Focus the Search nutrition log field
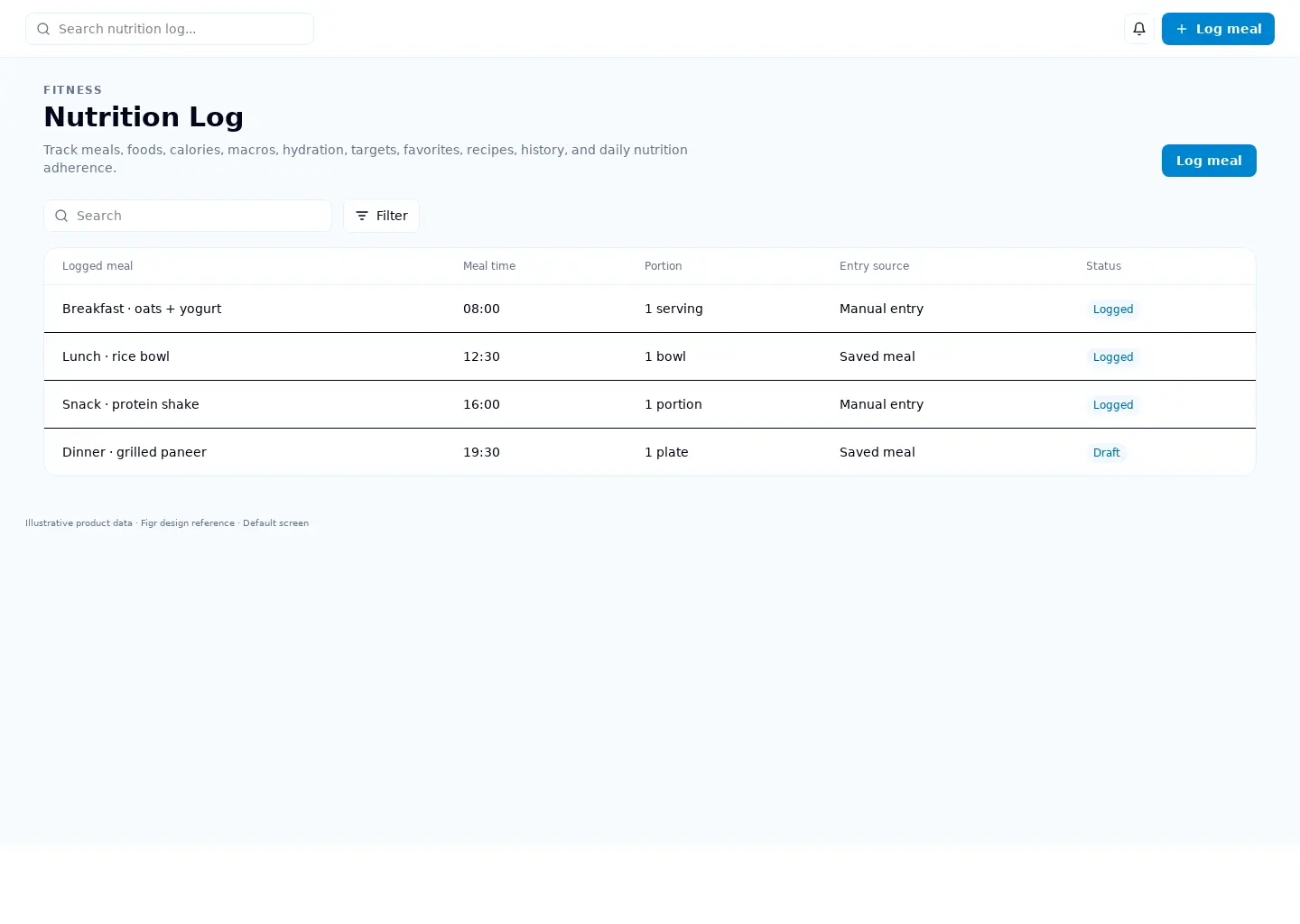The width and height of the screenshot is (1300, 924). (170, 29)
